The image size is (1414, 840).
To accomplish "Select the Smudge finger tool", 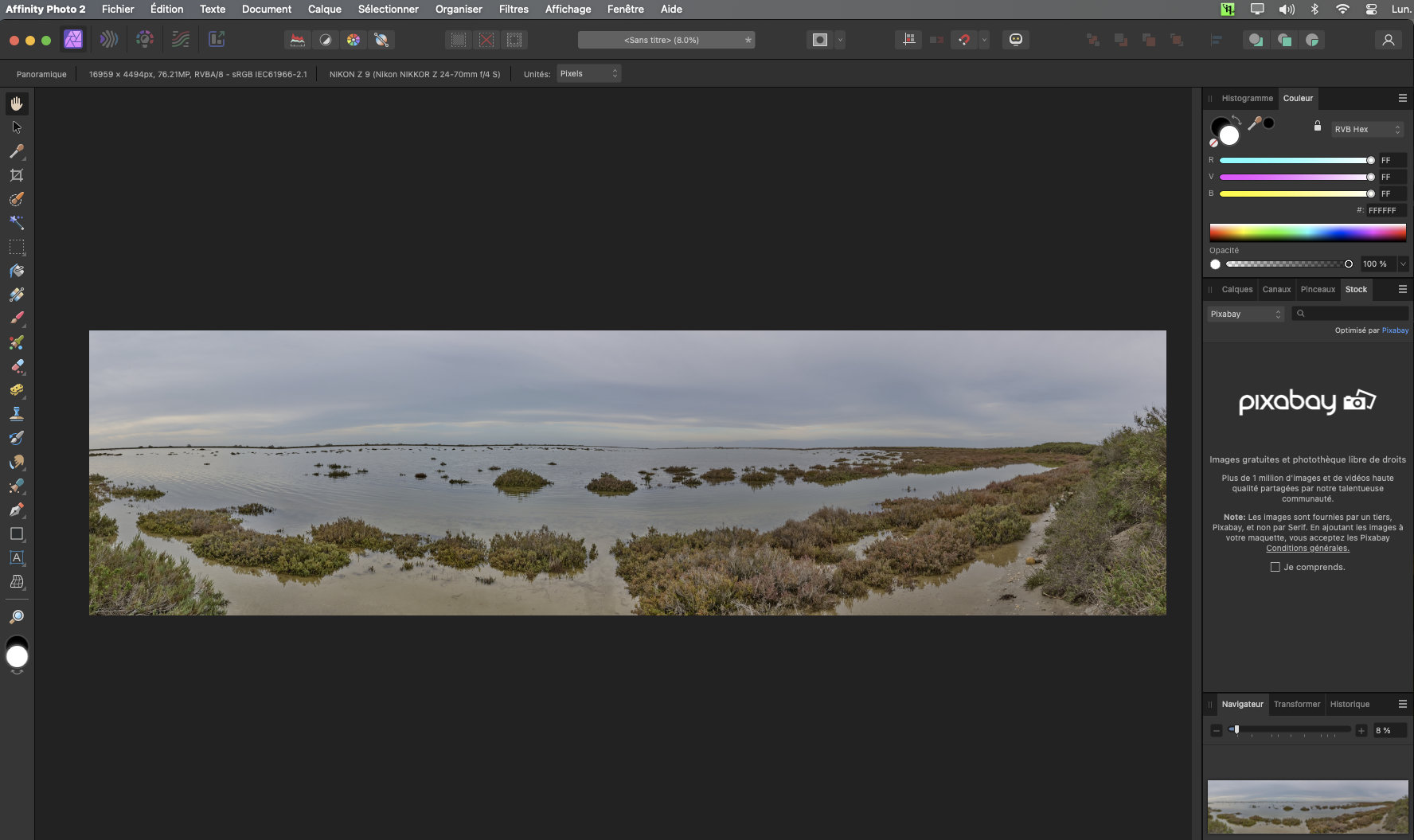I will tap(17, 462).
